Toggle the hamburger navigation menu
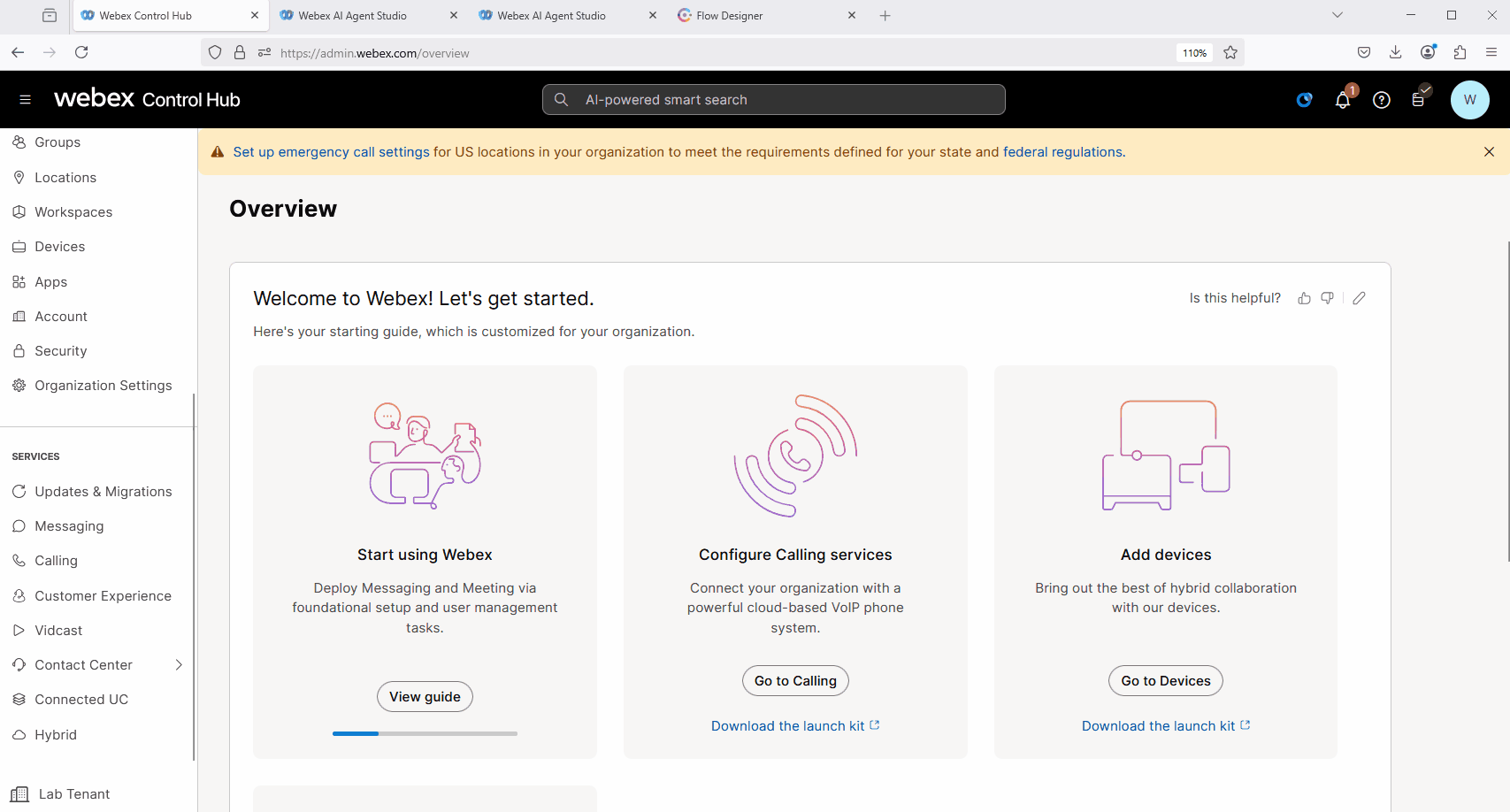The height and width of the screenshot is (812, 1510). click(x=26, y=100)
